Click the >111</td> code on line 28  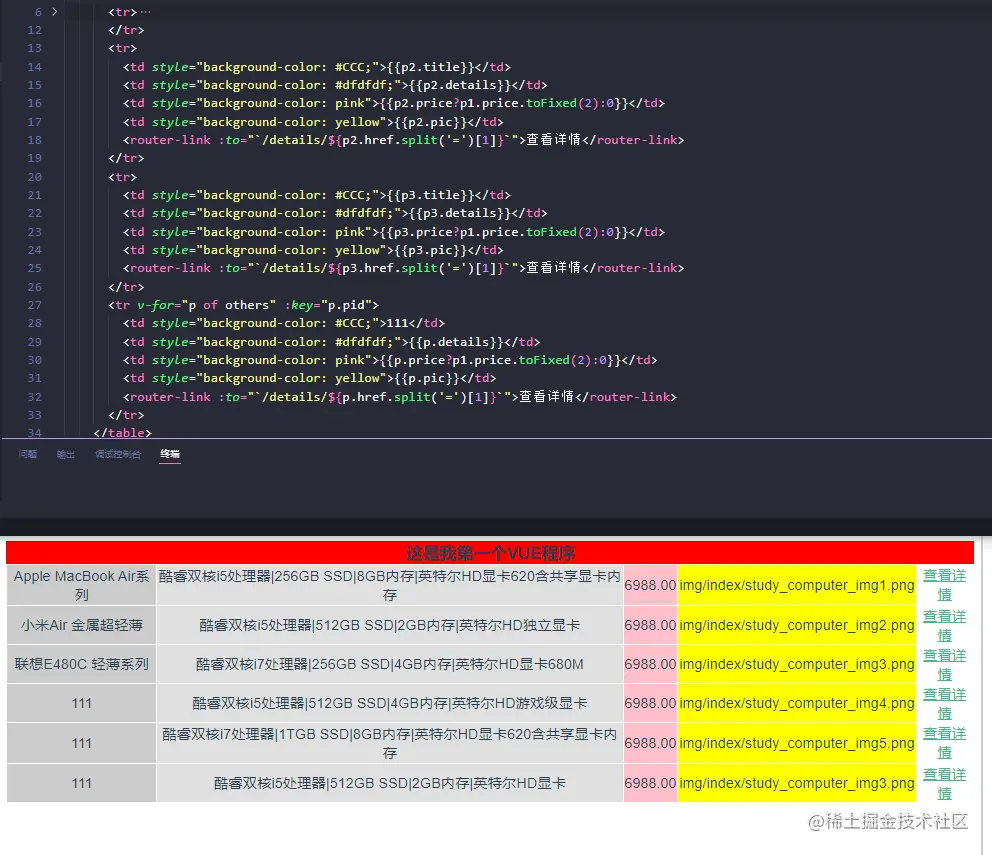tap(412, 323)
